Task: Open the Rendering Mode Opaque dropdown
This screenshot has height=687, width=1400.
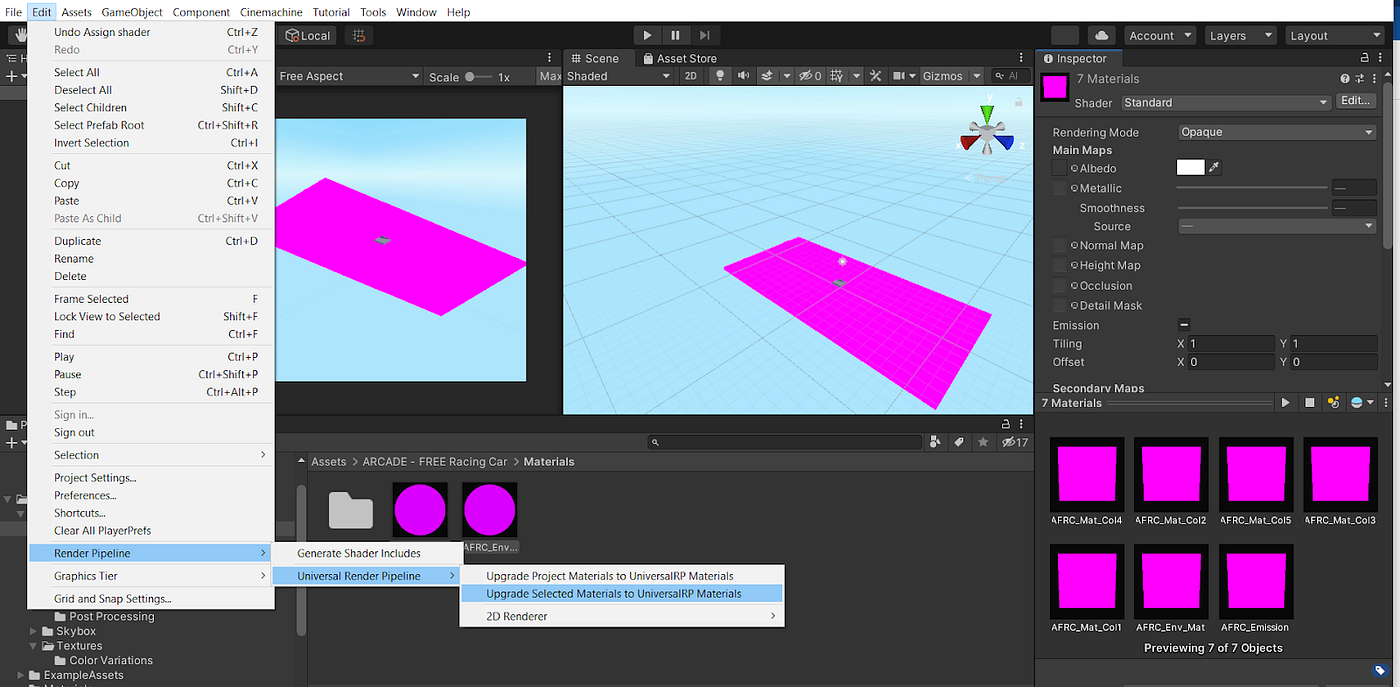Action: tap(1277, 131)
